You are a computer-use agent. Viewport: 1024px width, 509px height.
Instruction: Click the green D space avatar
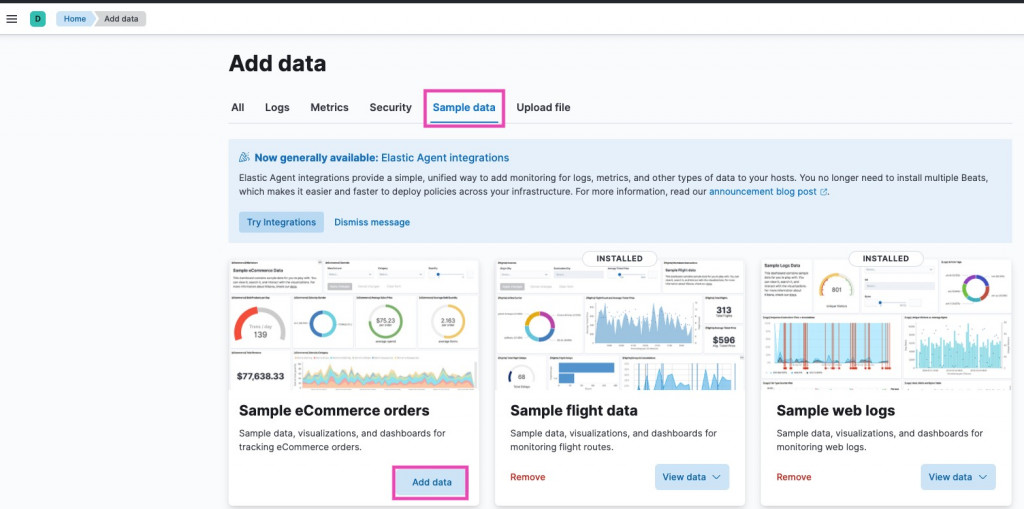coord(38,19)
